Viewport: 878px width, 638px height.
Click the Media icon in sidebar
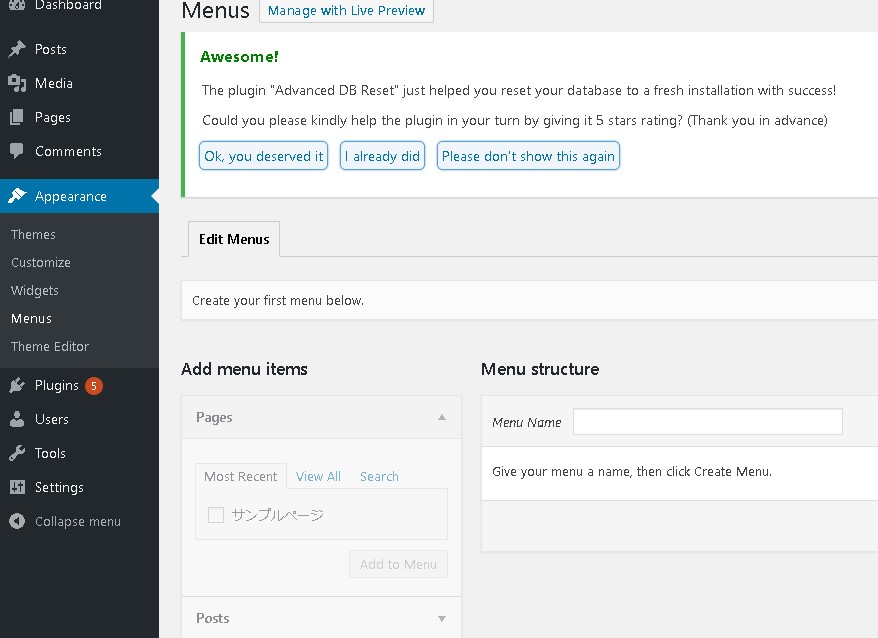point(17,83)
